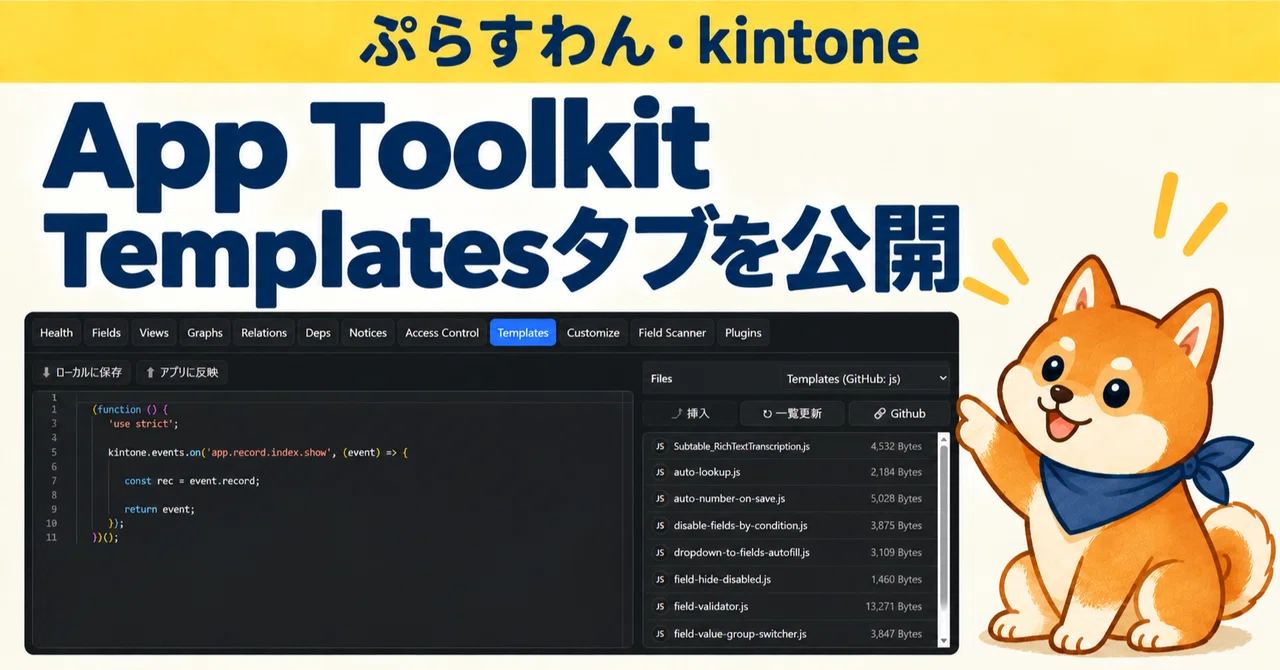Click JS icon of field-validator.js
The height and width of the screenshot is (670, 1280).
tap(660, 607)
